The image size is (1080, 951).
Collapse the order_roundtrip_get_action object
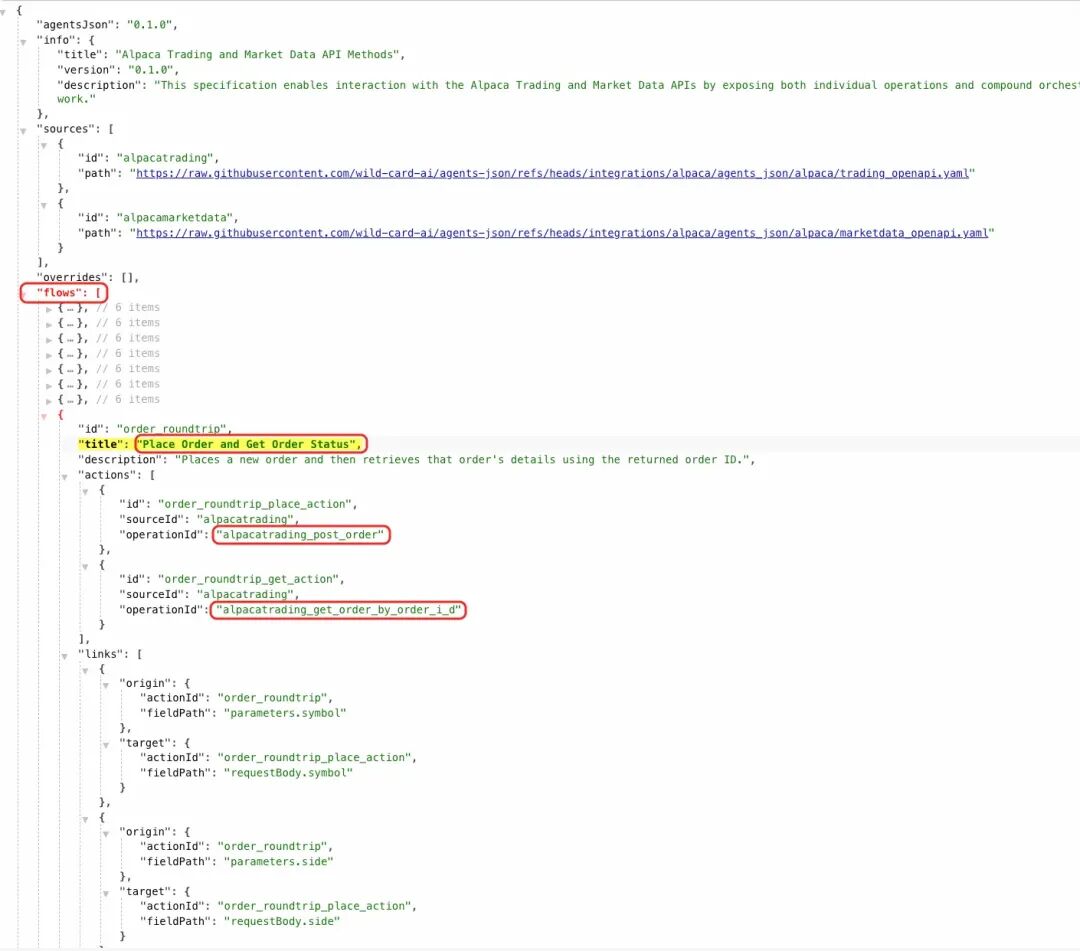[85, 567]
